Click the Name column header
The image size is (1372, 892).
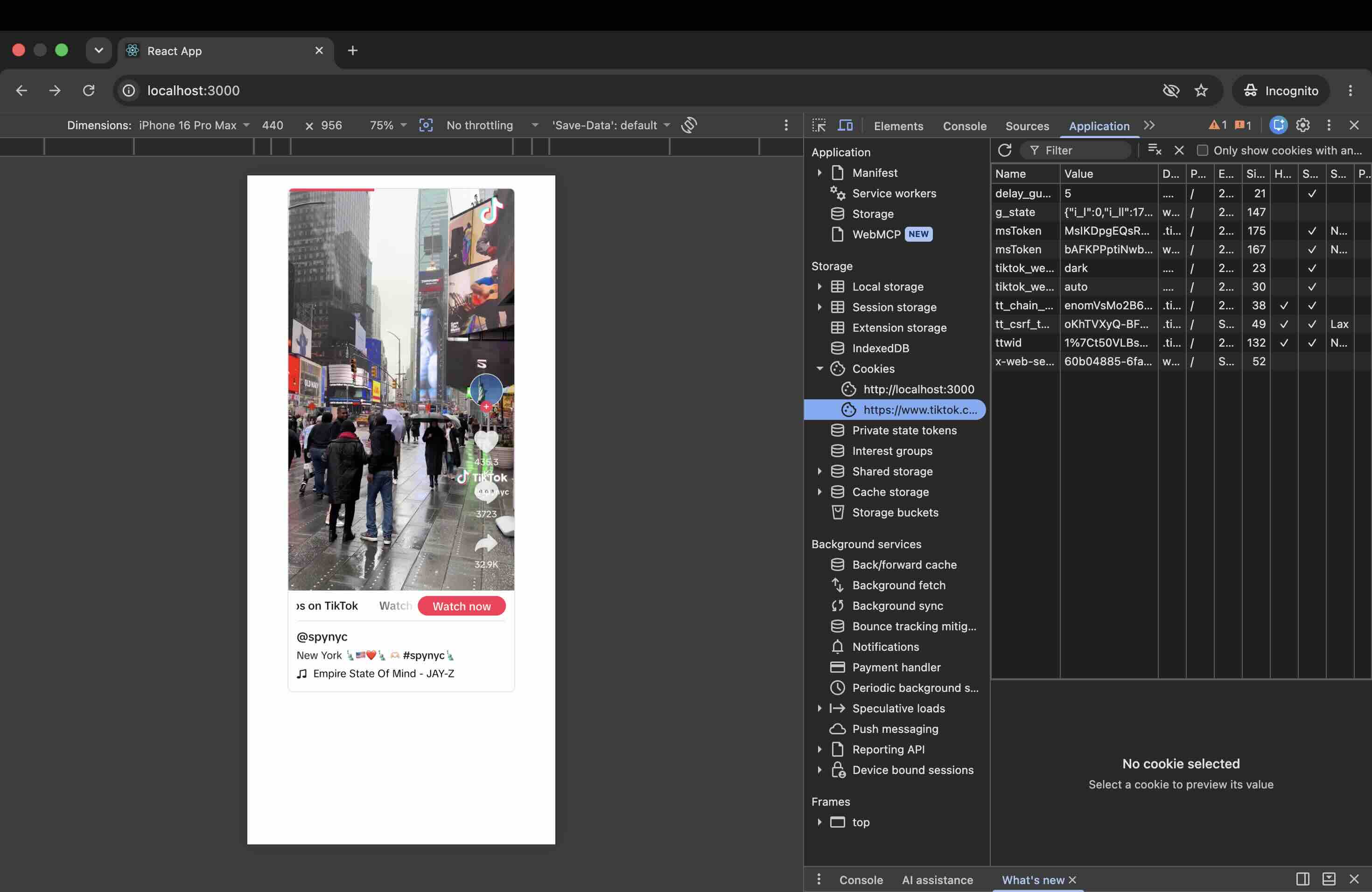[x=1025, y=174]
